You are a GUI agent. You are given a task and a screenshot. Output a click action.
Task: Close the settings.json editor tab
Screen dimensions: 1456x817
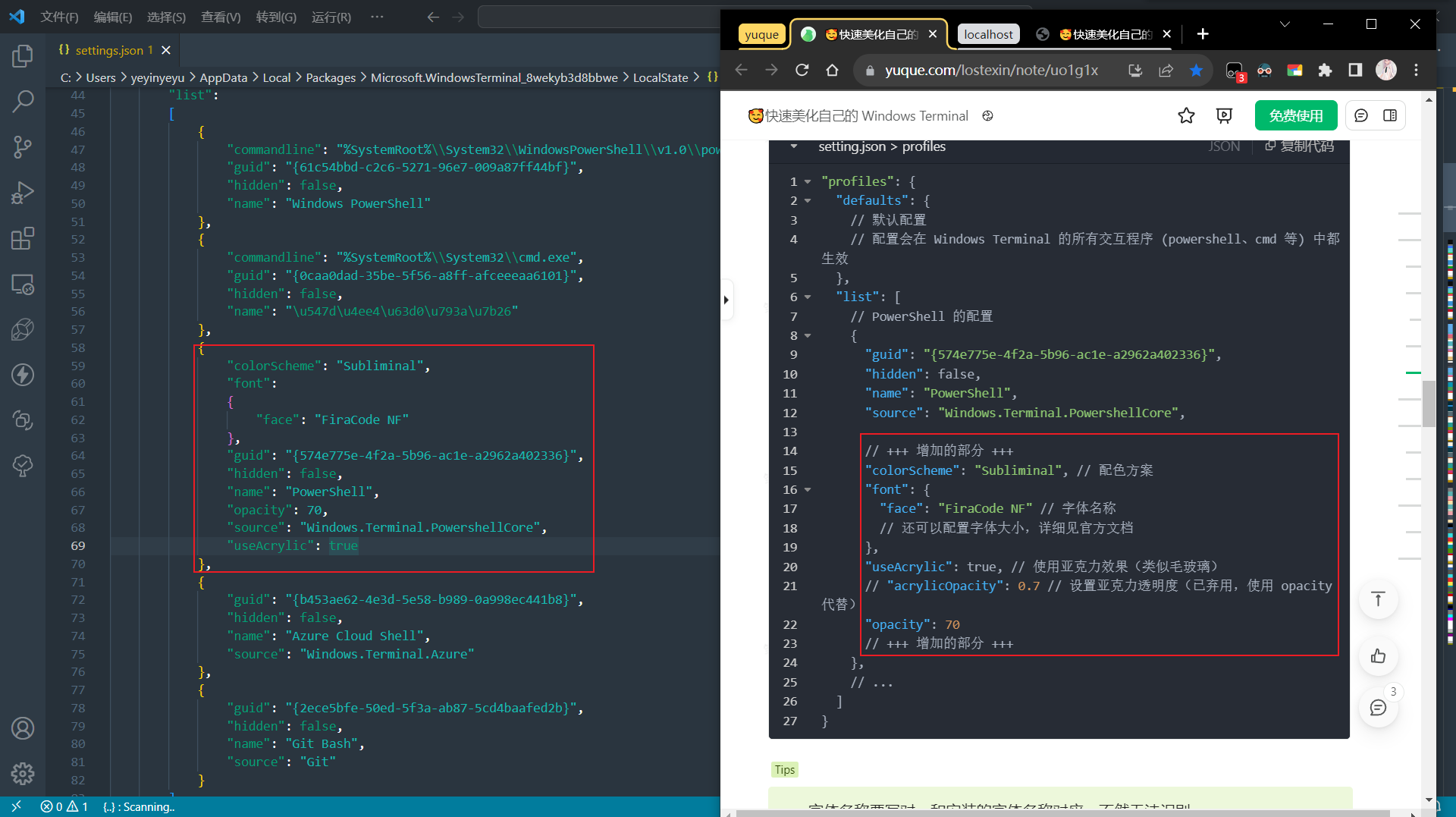pos(166,50)
